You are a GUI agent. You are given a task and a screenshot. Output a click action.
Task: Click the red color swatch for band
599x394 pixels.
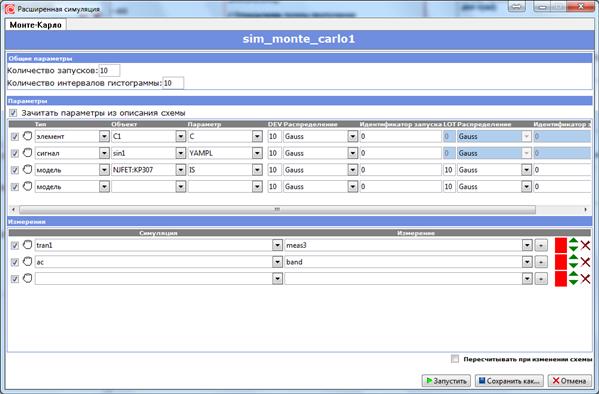click(560, 262)
